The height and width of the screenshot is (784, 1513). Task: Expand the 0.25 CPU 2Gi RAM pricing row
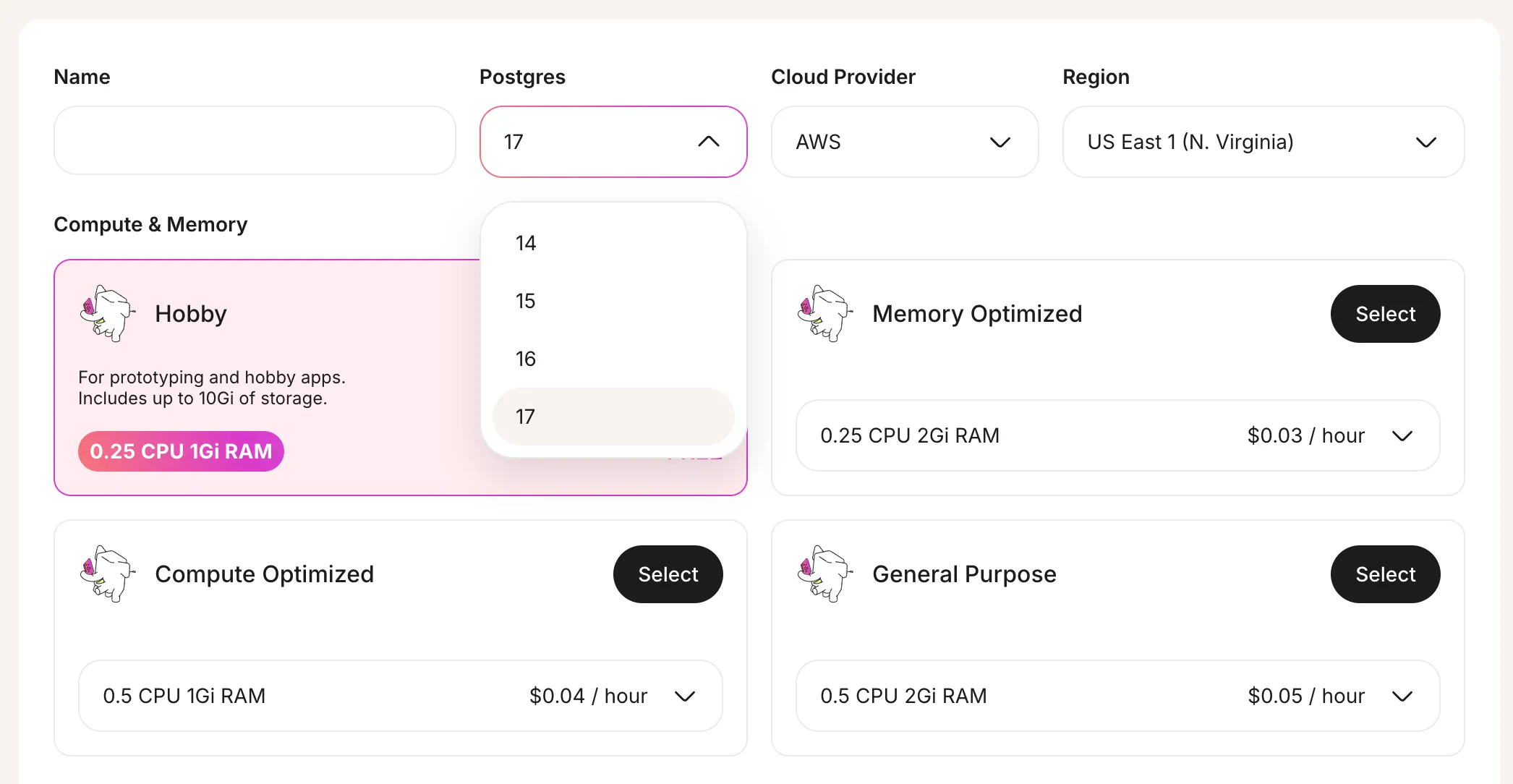(x=1402, y=435)
